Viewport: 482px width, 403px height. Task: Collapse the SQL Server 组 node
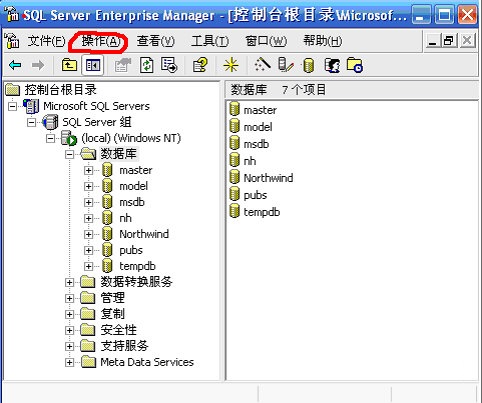click(31, 122)
